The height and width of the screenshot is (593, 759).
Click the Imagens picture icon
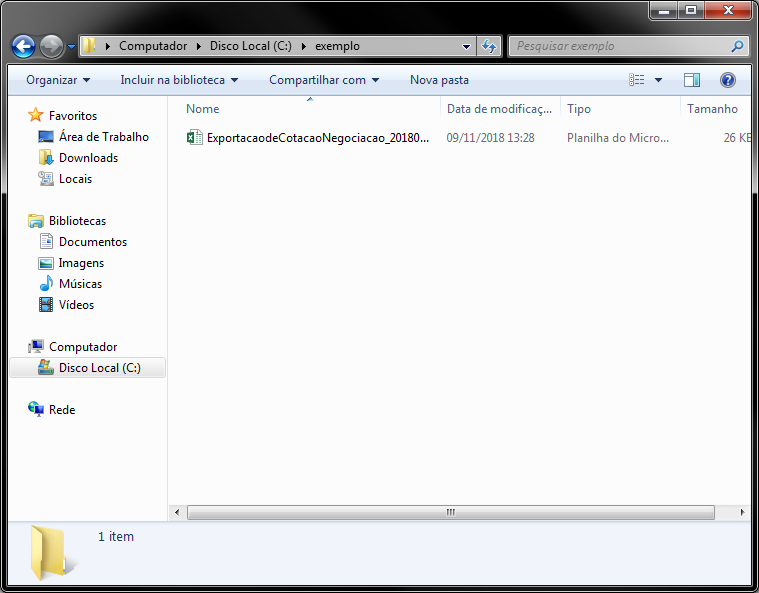[x=46, y=263]
